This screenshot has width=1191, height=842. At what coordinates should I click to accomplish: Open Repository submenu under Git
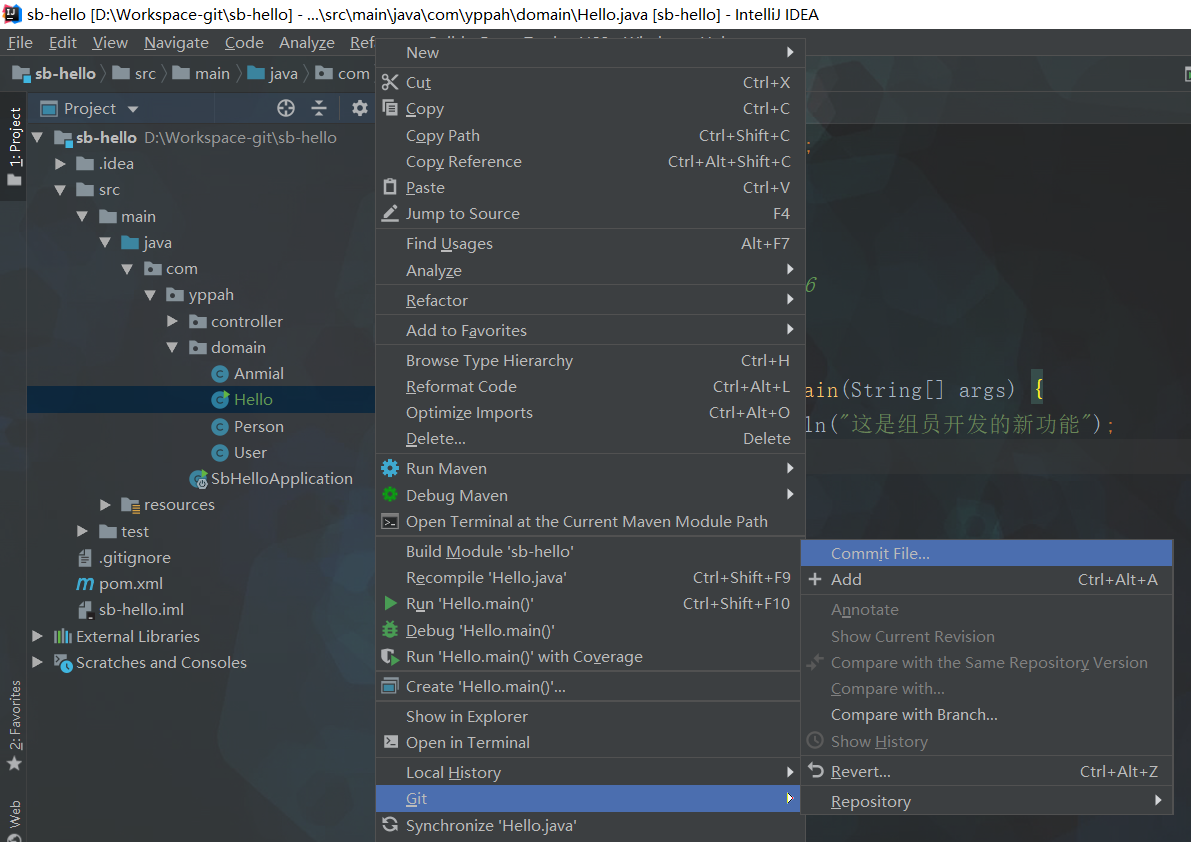pos(870,801)
